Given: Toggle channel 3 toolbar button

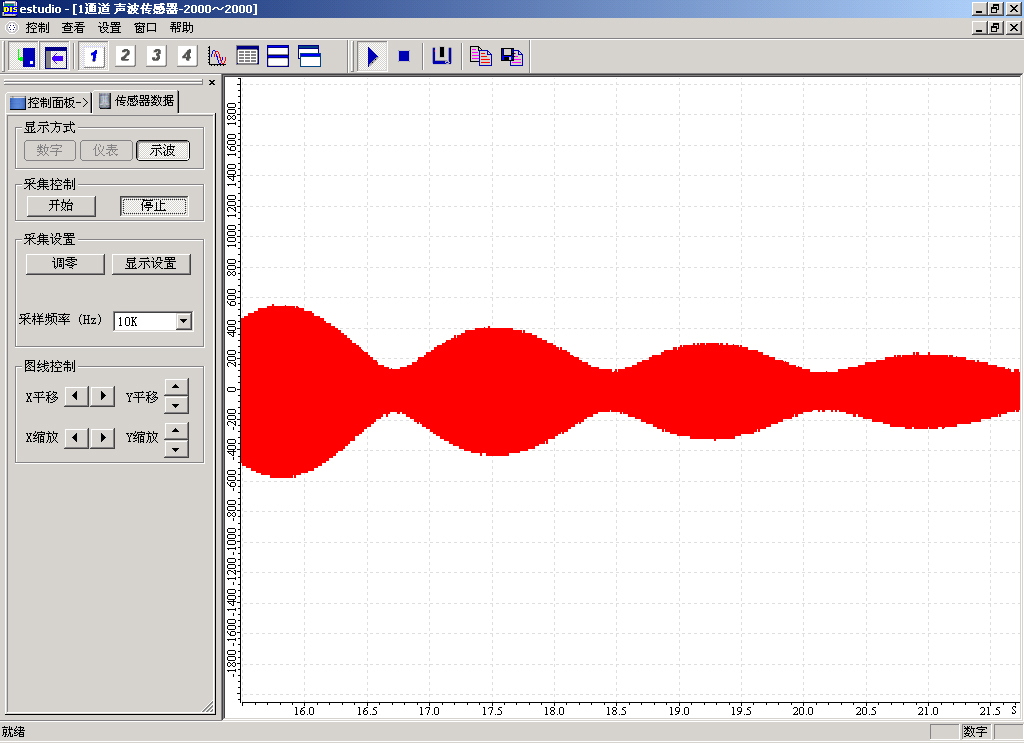Looking at the screenshot, I should [x=156, y=56].
